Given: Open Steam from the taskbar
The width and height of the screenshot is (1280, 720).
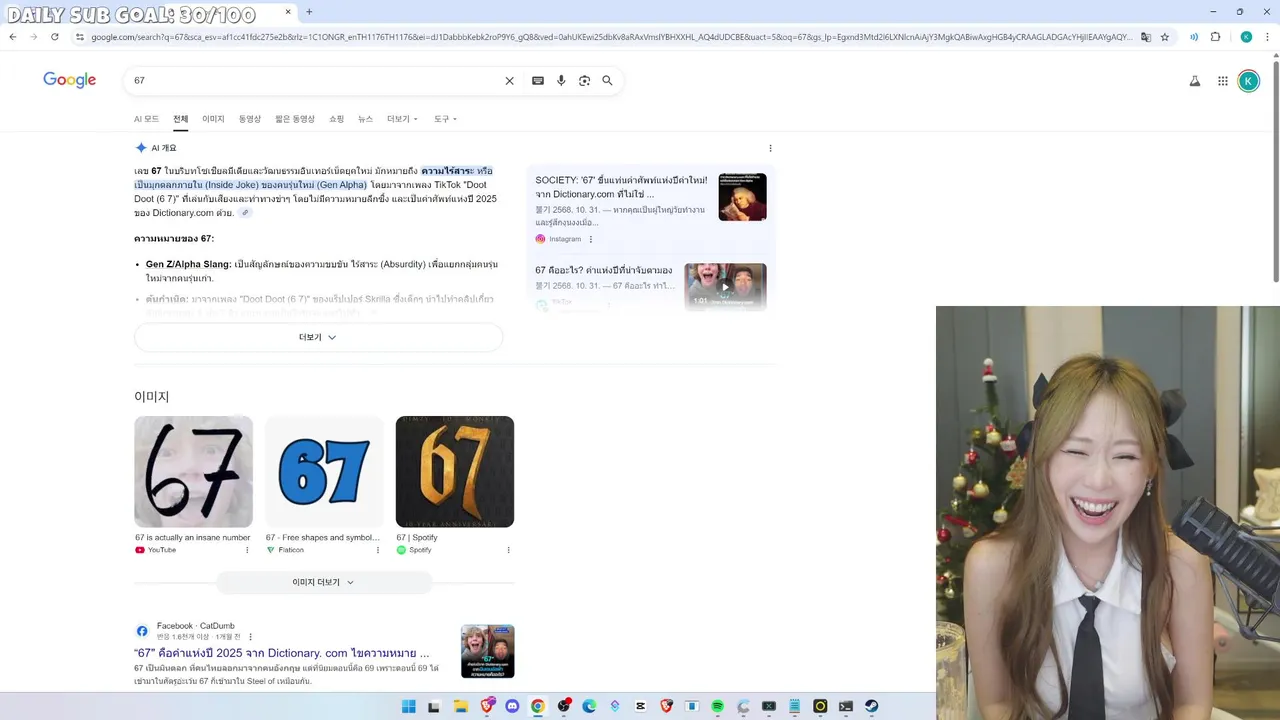Looking at the screenshot, I should (x=871, y=706).
